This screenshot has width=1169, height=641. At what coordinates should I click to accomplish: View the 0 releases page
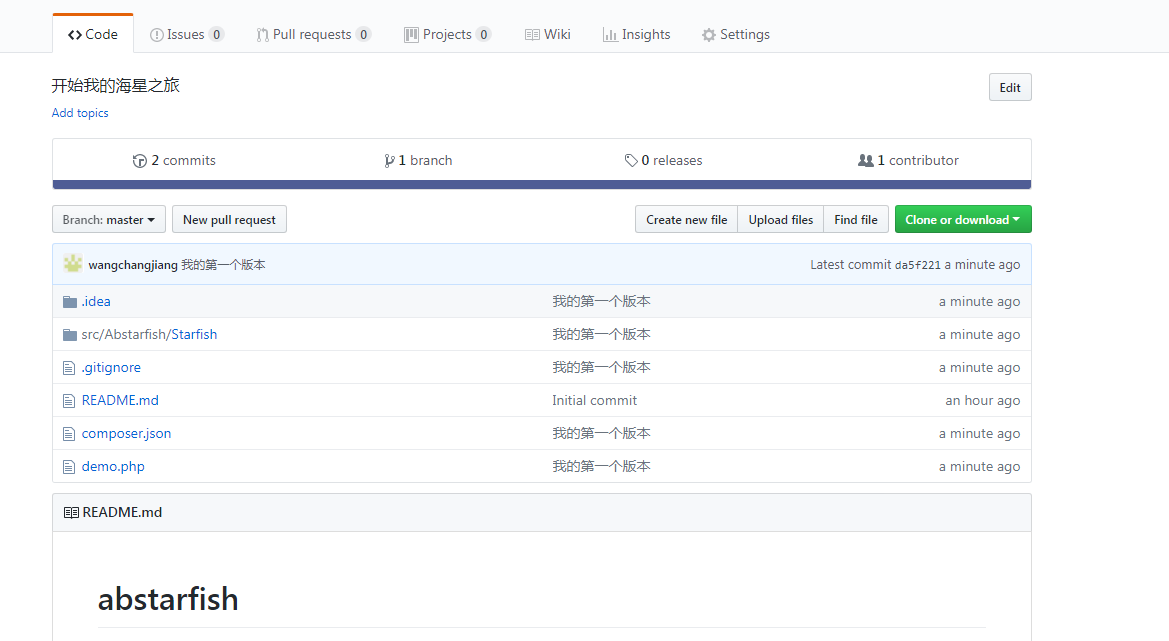(664, 160)
